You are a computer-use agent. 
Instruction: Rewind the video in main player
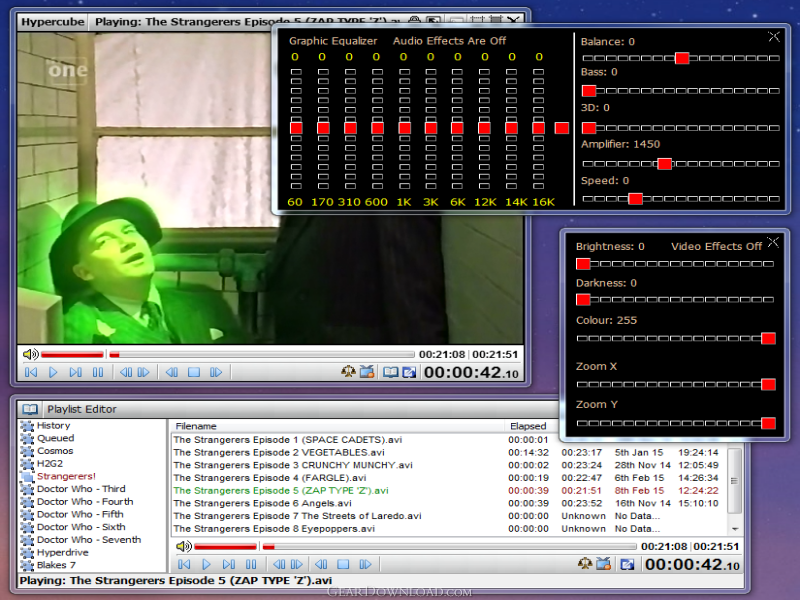(172, 372)
